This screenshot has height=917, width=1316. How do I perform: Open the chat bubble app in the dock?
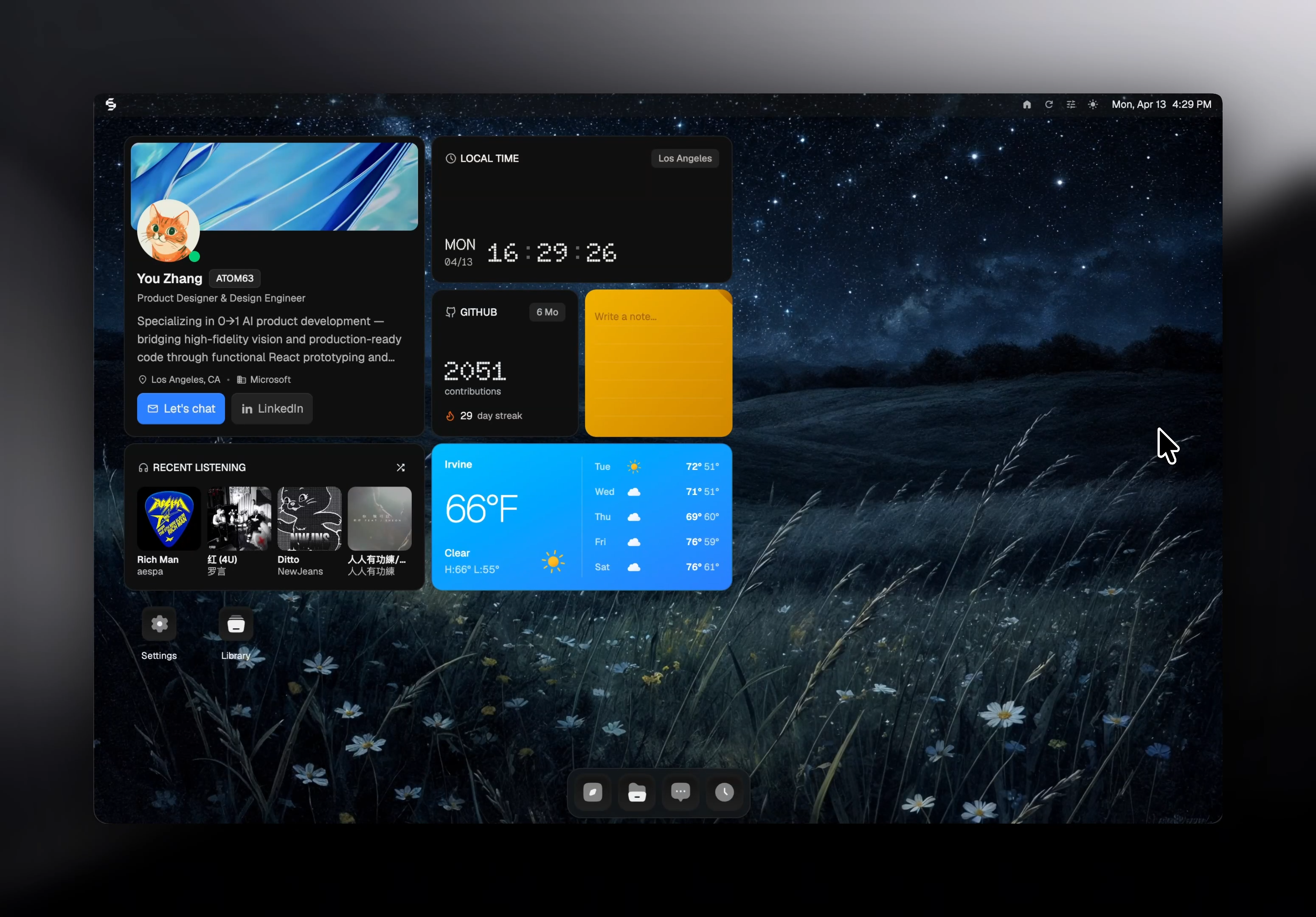(x=680, y=793)
